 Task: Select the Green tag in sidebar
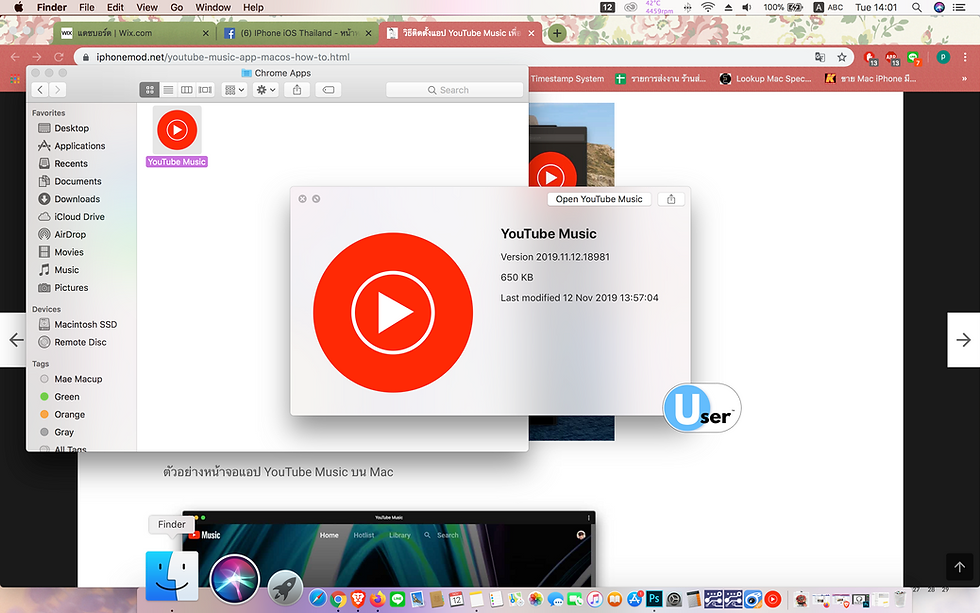click(66, 397)
